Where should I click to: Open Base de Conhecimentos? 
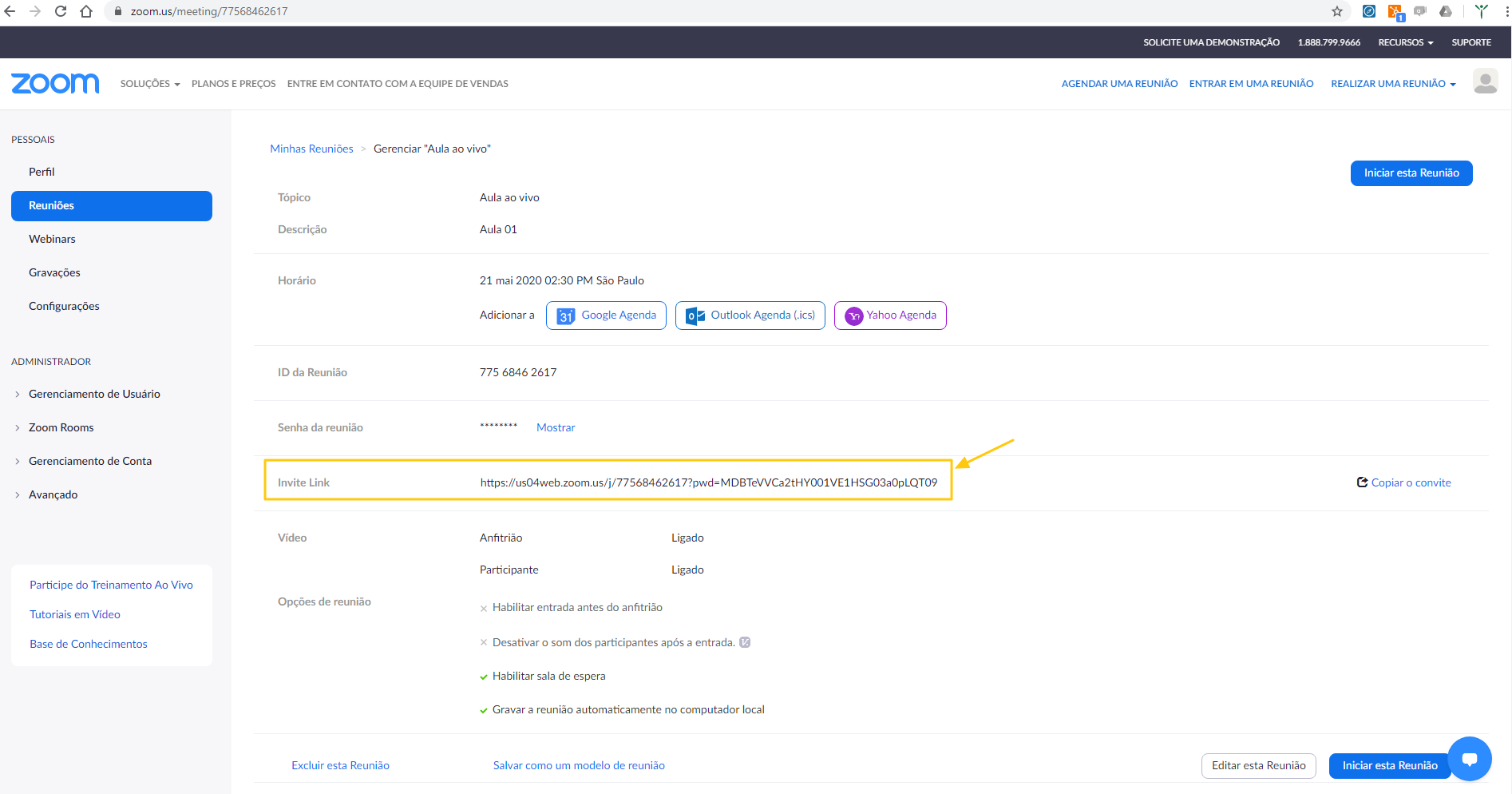click(x=89, y=644)
